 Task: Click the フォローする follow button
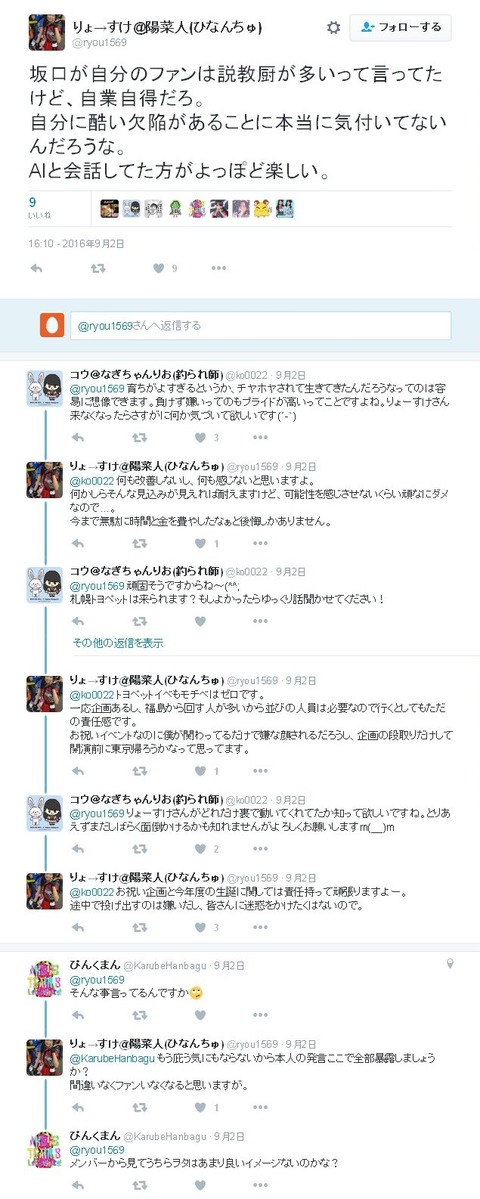pos(400,28)
